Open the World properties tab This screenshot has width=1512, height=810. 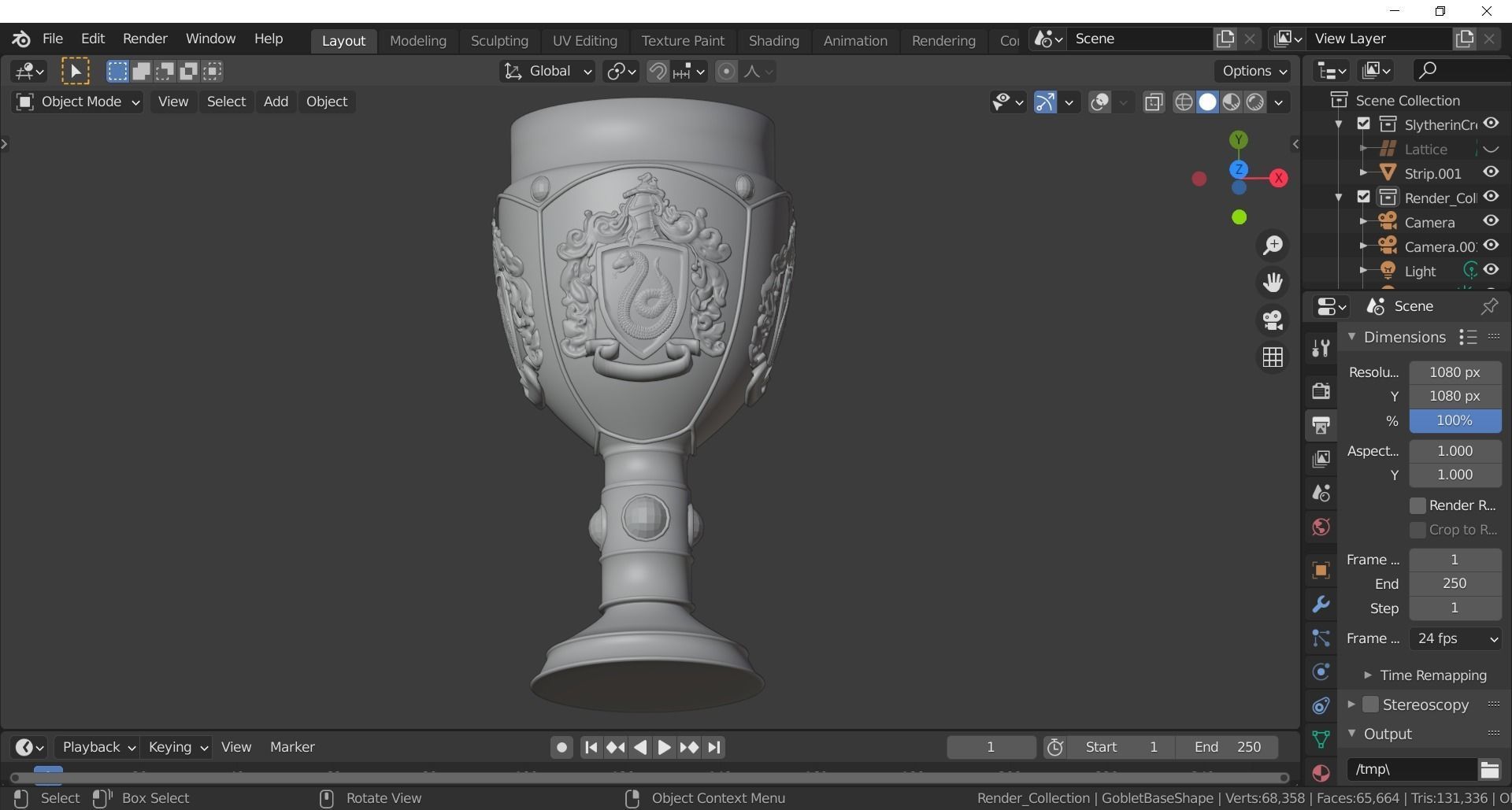pyautogui.click(x=1321, y=527)
